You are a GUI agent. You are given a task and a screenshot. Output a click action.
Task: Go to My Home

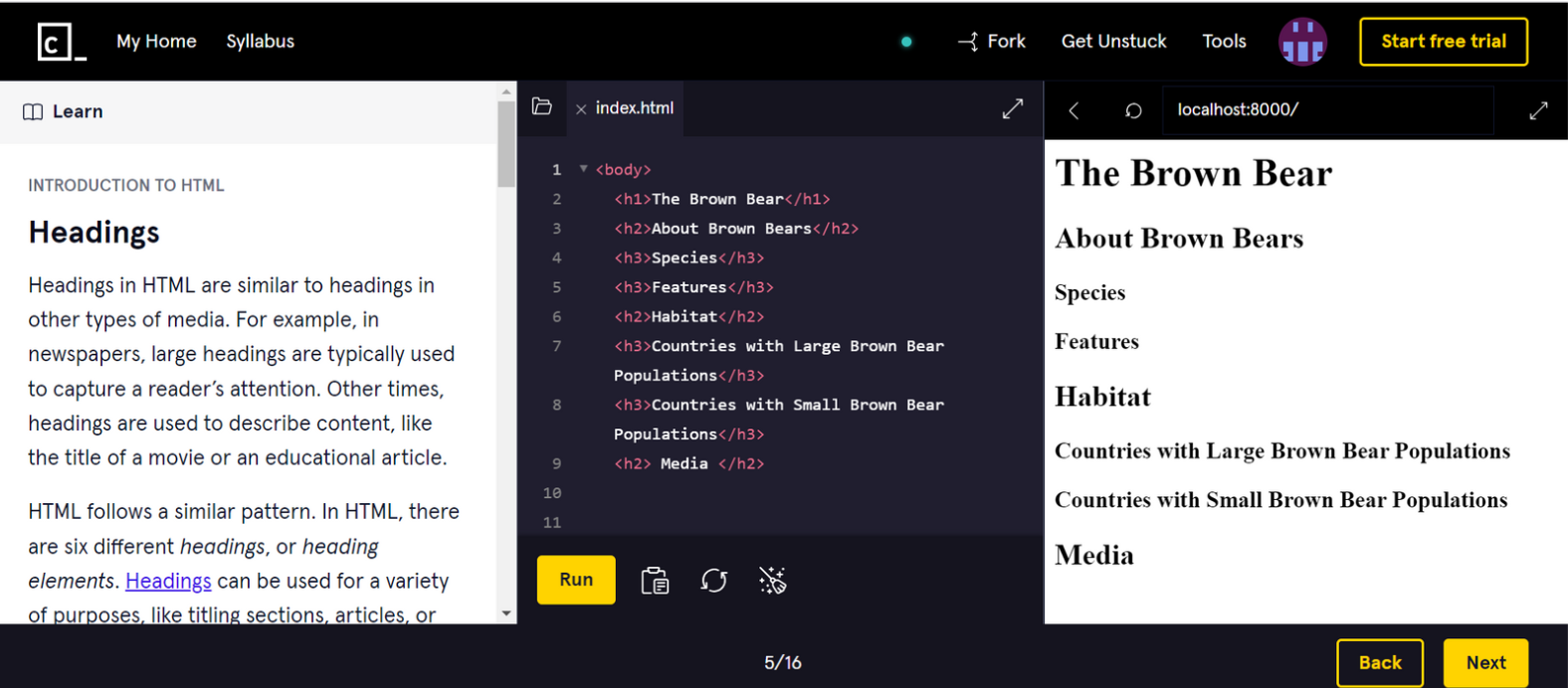click(x=156, y=42)
